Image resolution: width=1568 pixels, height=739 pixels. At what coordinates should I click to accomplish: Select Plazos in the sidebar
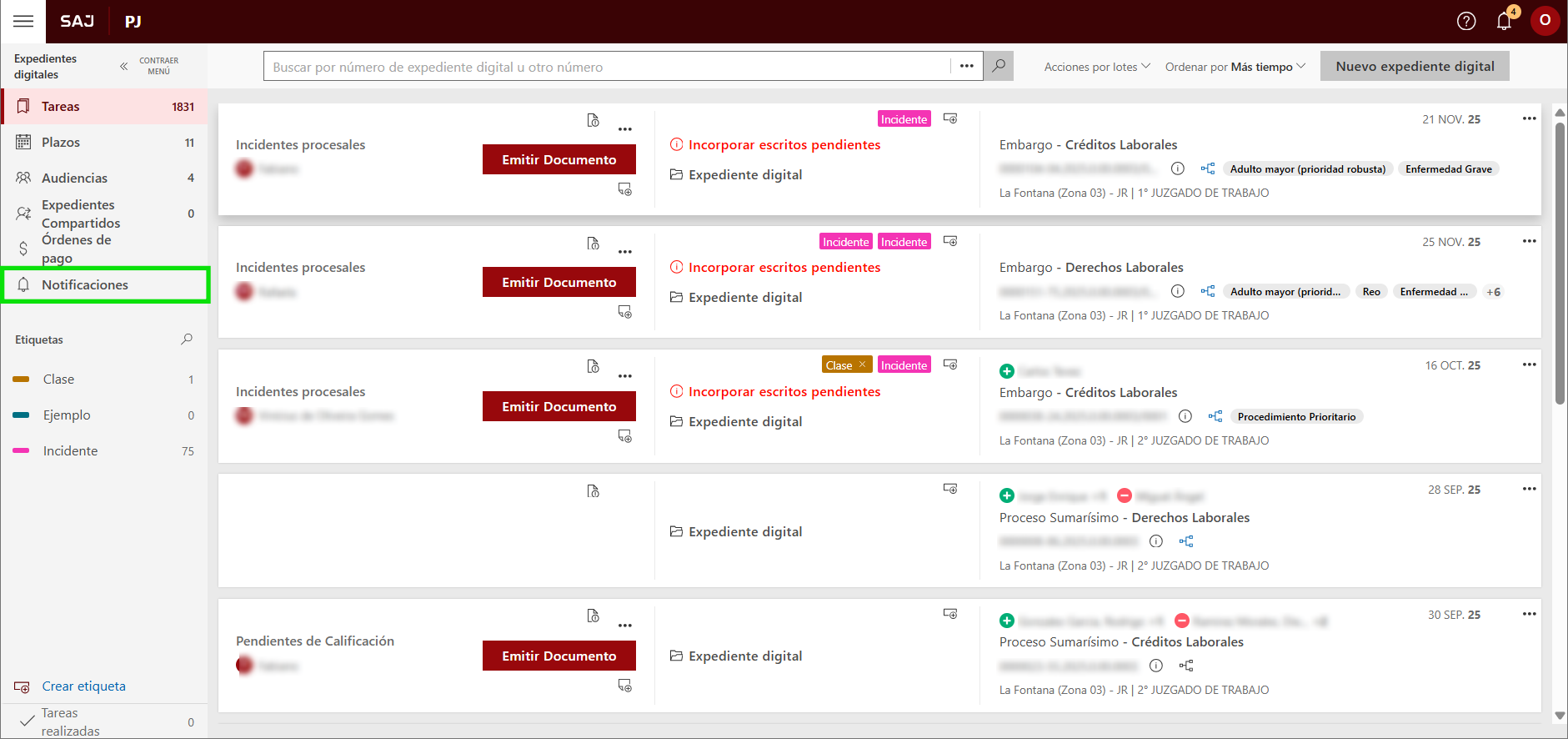61,143
